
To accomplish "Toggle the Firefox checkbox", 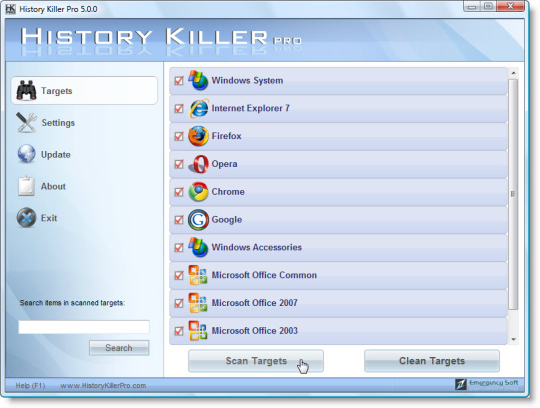I will pyautogui.click(x=179, y=136).
